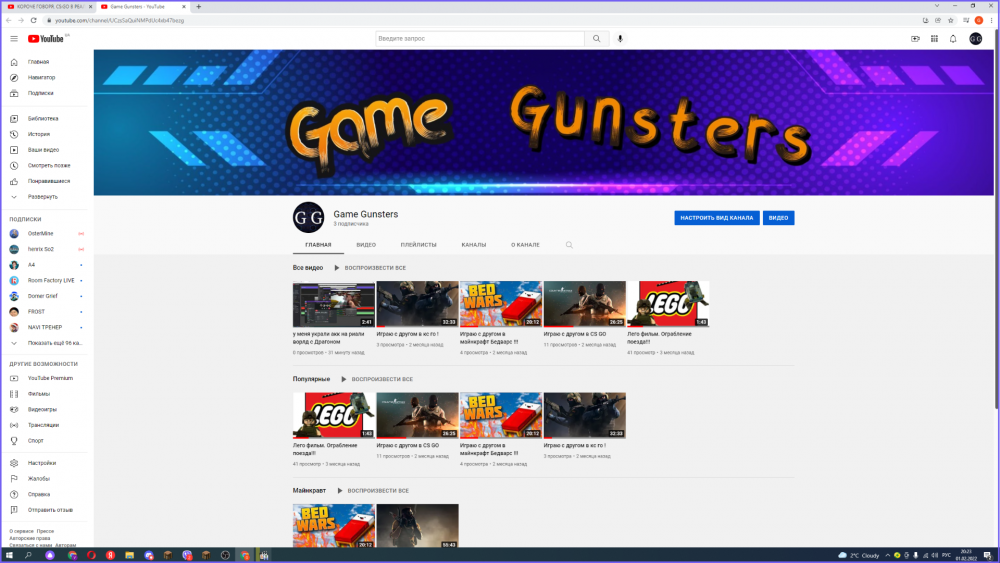Open taskbar search magnifier
The height and width of the screenshot is (563, 1000).
click(28, 555)
